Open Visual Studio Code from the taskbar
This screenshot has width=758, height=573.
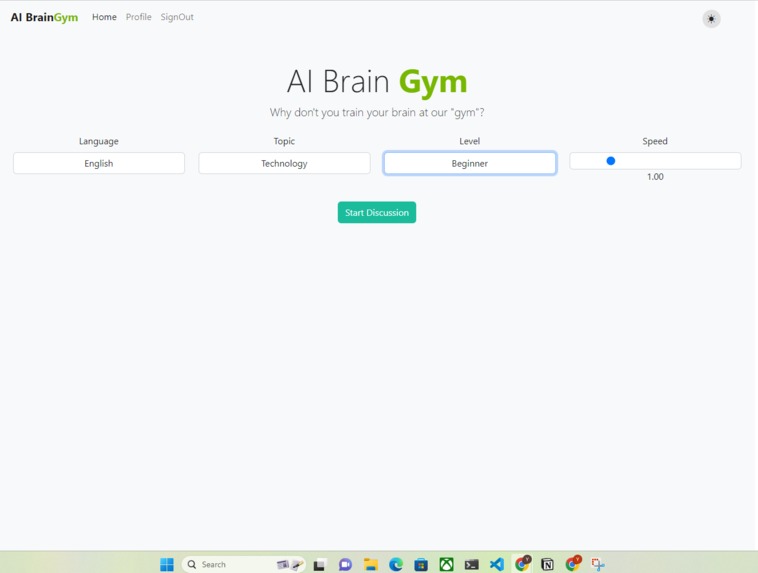[496, 564]
